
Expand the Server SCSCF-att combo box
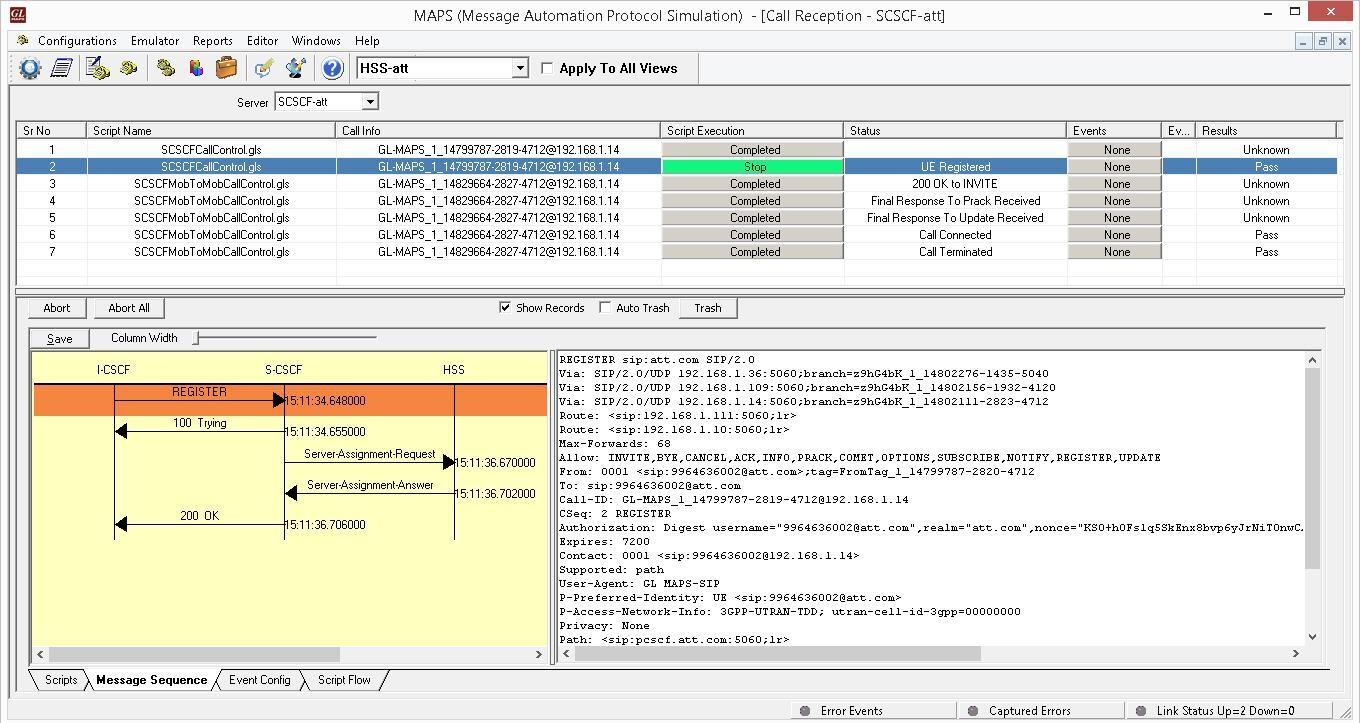370,101
